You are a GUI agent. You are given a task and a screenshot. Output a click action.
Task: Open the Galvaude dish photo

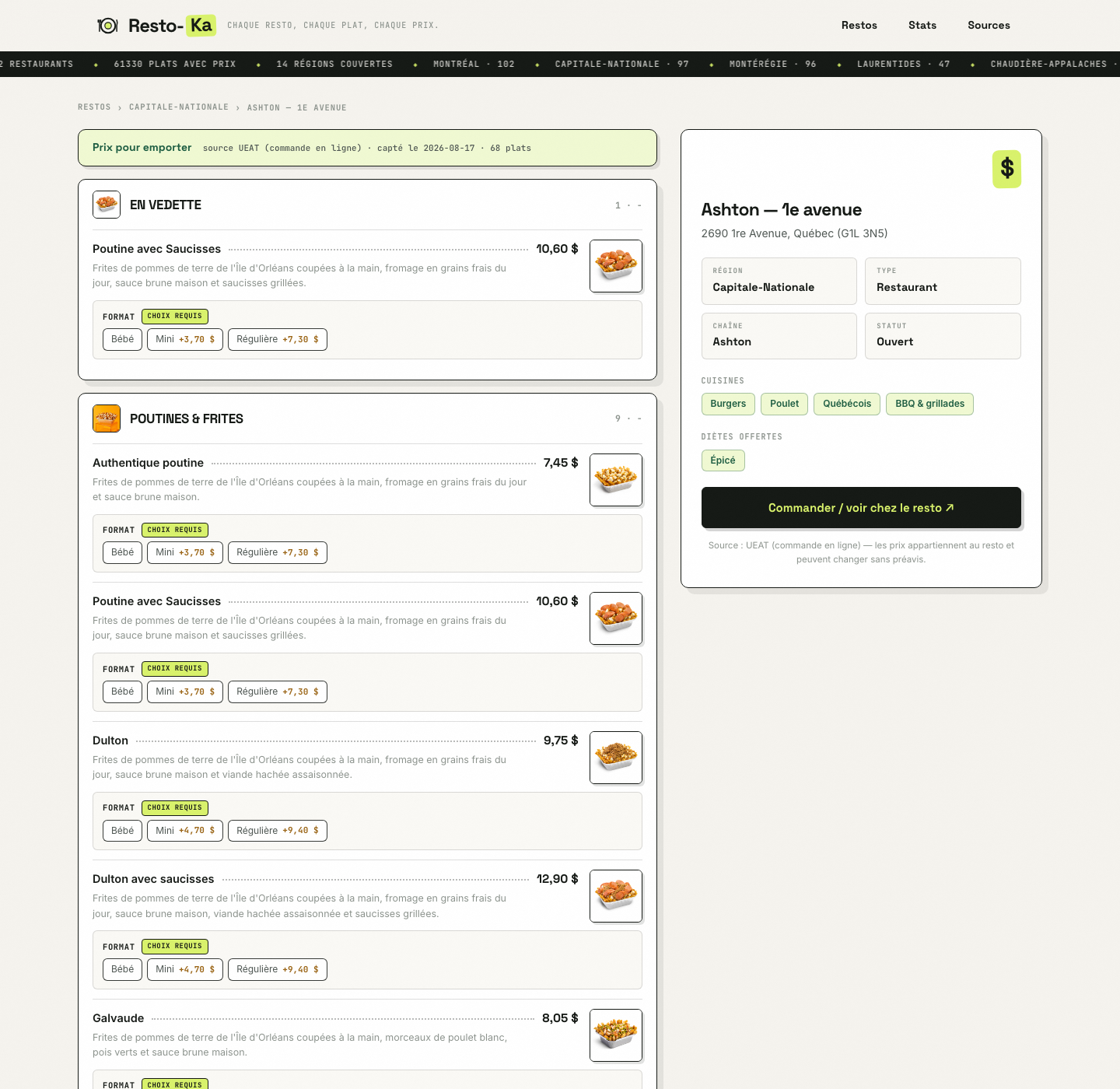point(616,1035)
